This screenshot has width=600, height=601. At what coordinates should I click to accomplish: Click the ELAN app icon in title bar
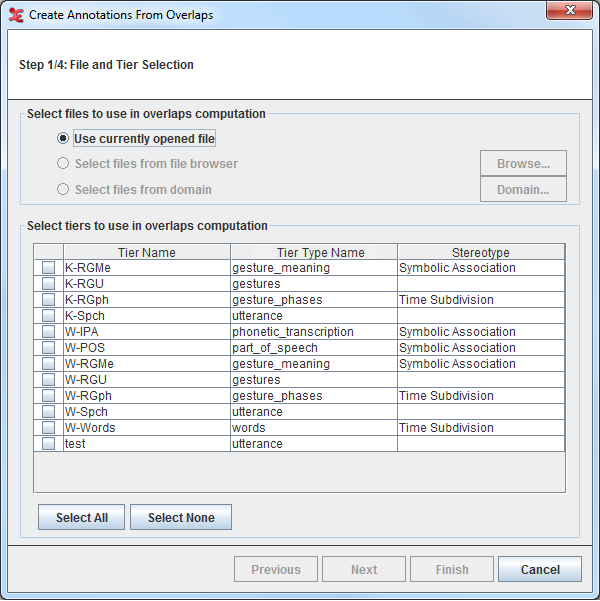(16, 15)
